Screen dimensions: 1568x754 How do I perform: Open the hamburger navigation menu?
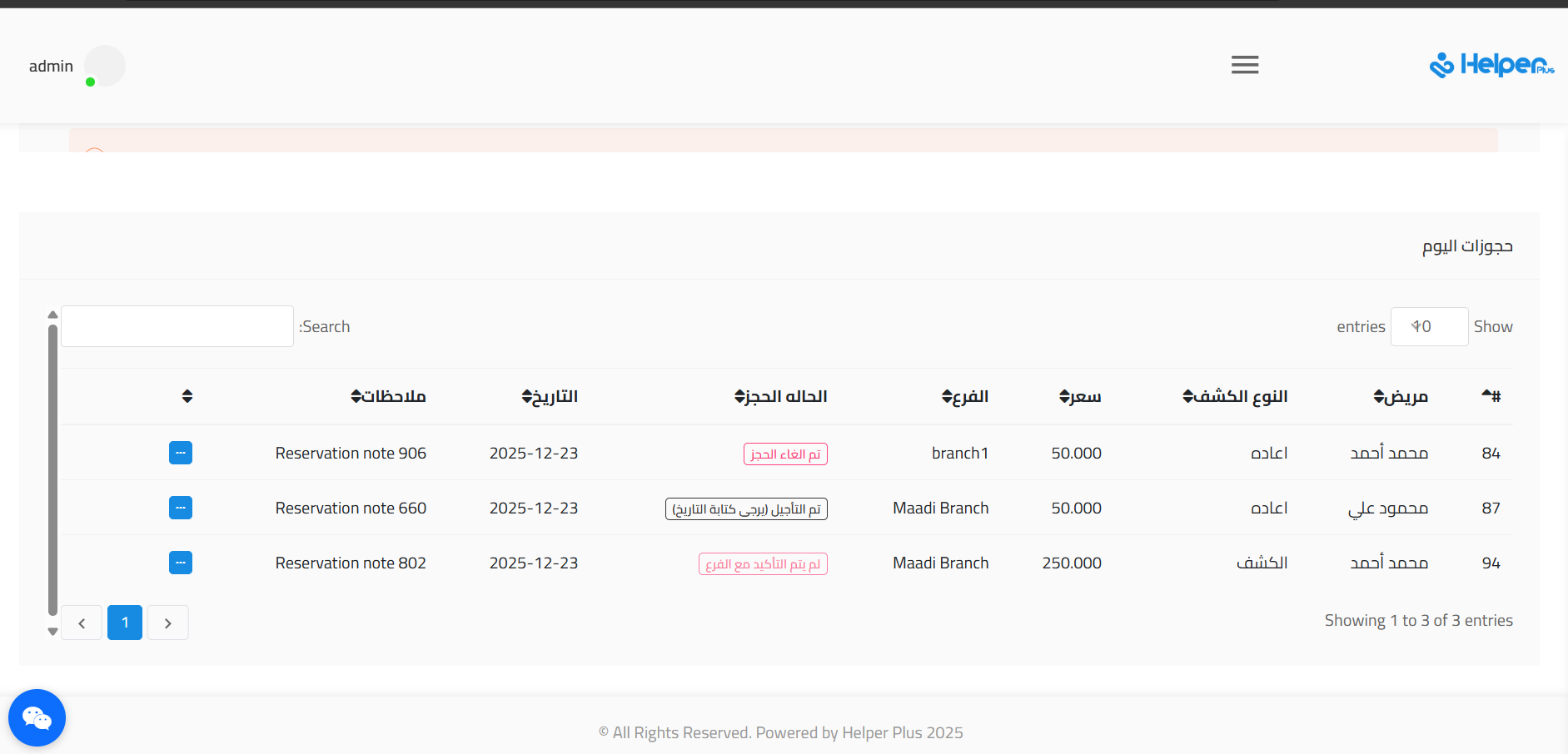point(1245,65)
